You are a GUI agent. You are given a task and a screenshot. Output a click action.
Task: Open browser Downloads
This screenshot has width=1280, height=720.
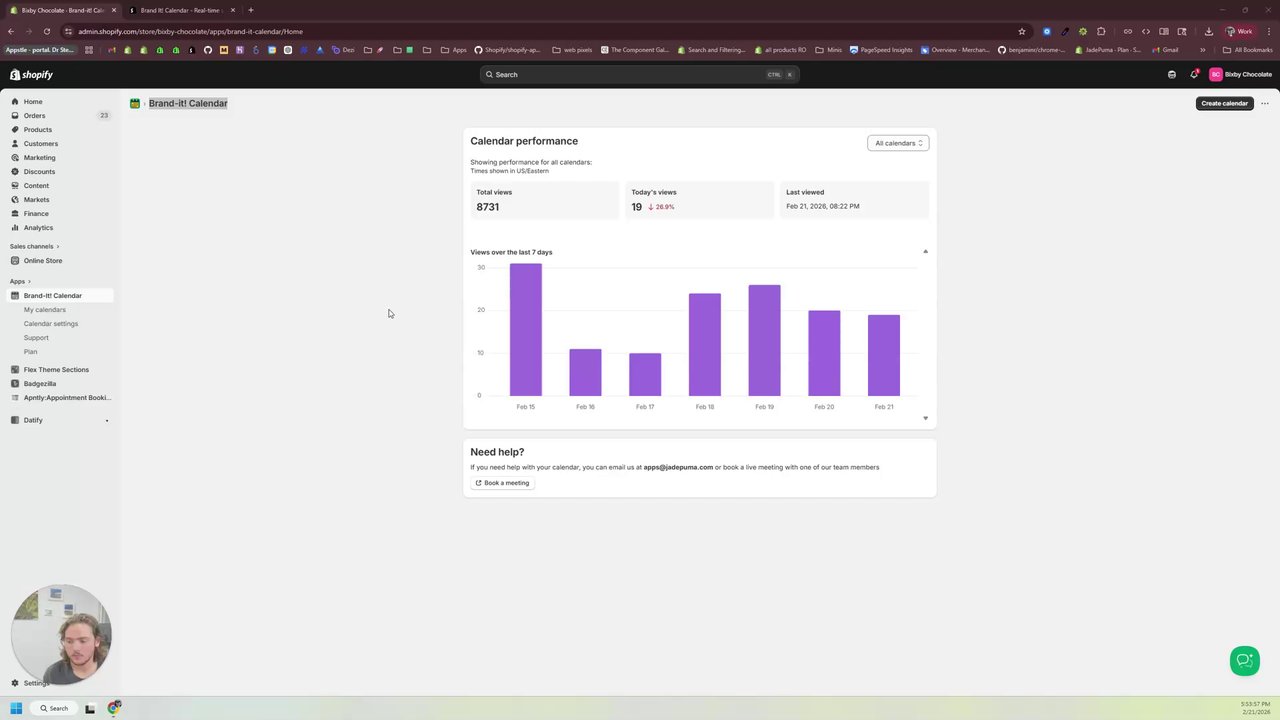pos(1208,31)
